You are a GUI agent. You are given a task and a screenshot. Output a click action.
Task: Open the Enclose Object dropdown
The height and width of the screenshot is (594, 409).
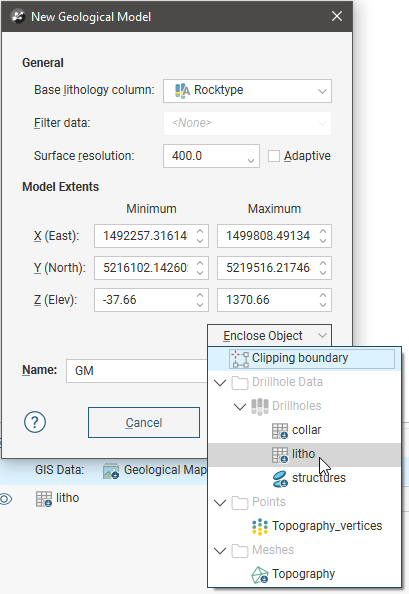270,336
